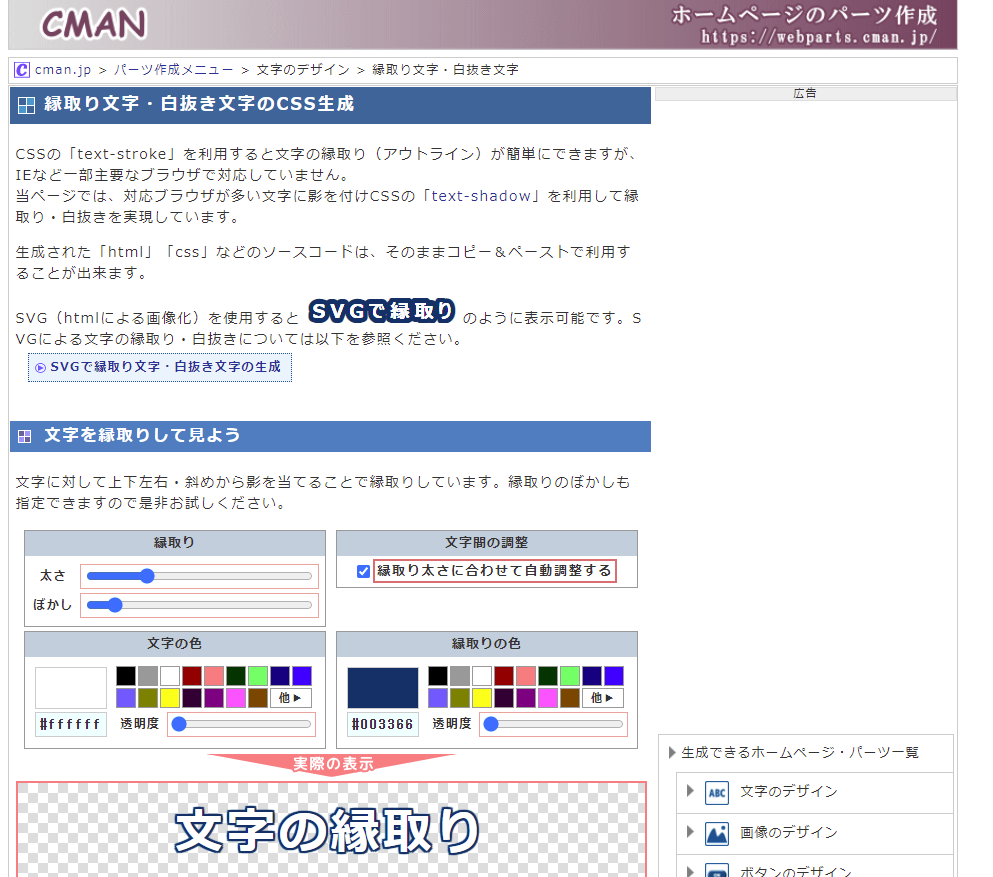Pick brown in the 文字の色 palette
The height and width of the screenshot is (877, 993).
(x=258, y=698)
